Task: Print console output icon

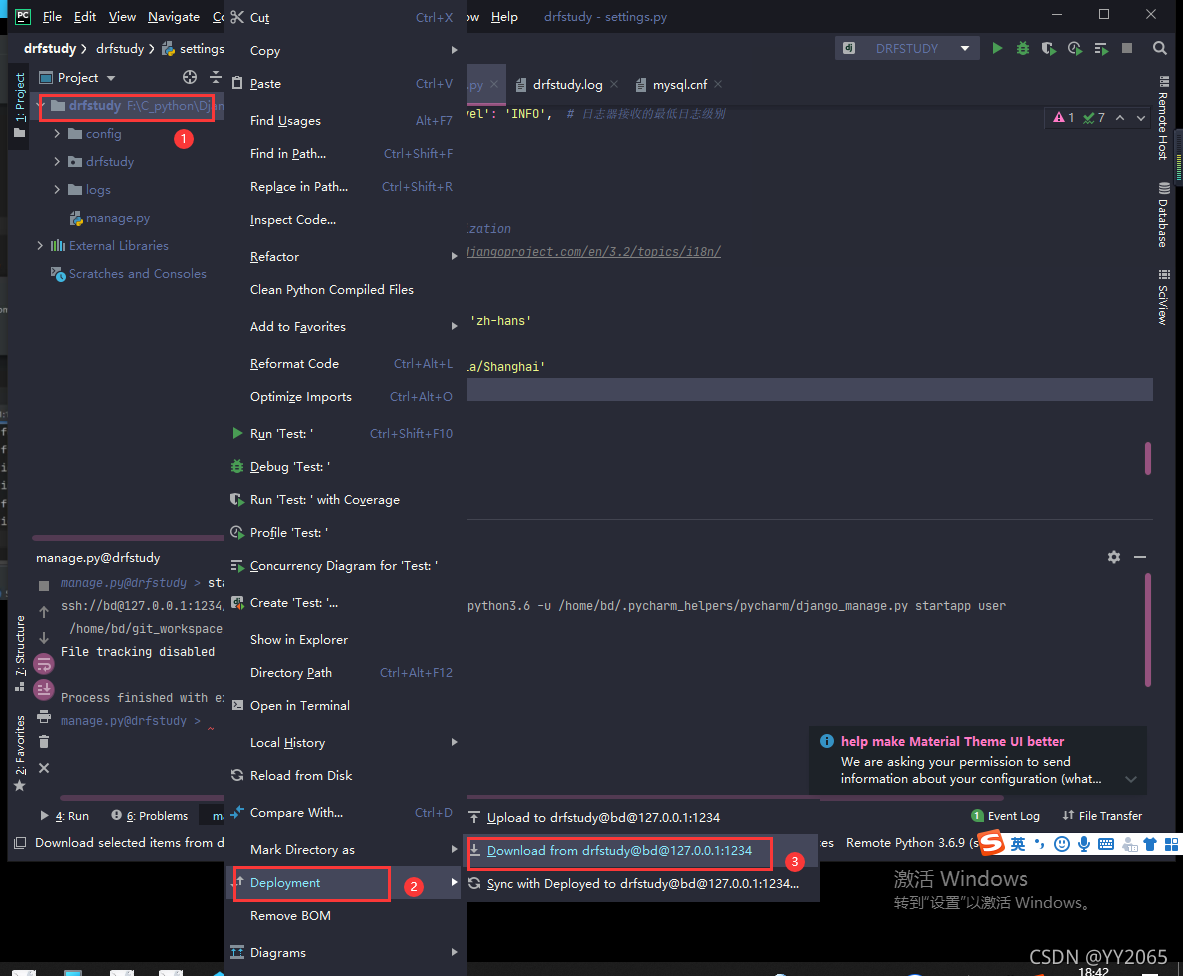Action: click(x=44, y=717)
